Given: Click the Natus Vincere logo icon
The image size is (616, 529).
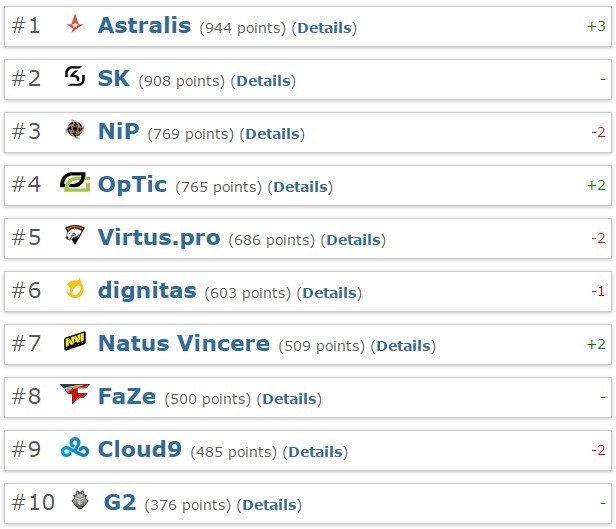Looking at the screenshot, I should tap(75, 343).
